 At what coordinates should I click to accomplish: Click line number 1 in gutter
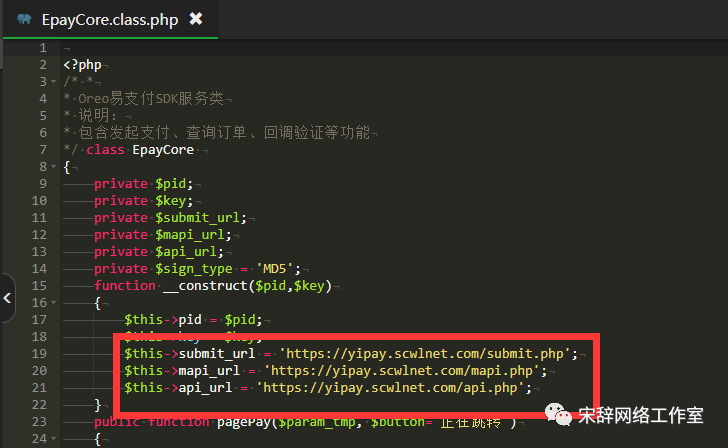(x=41, y=48)
